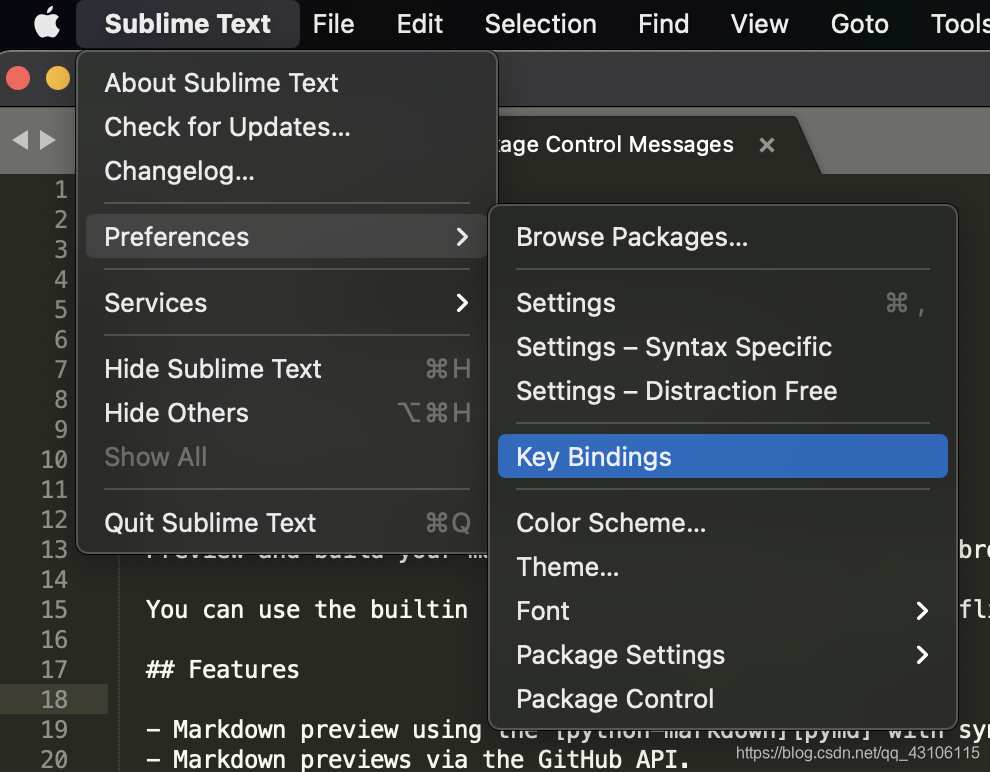Close the Package Control Messages tab

pos(766,144)
